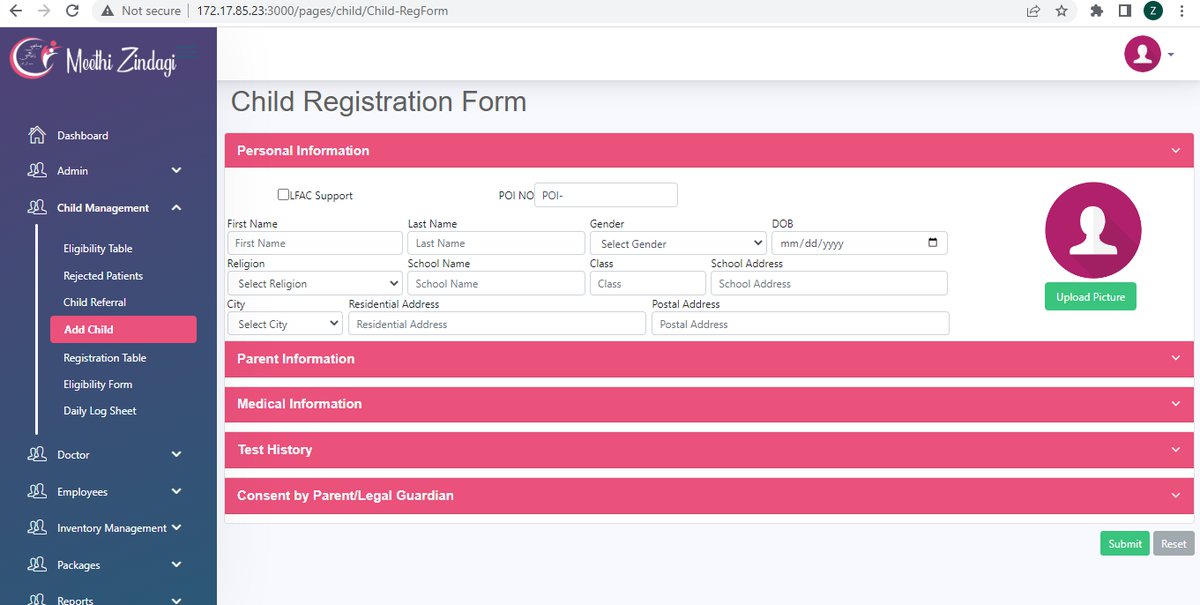This screenshot has height=605, width=1200.
Task: Open the browser extensions puzzle icon
Action: coord(1097,11)
